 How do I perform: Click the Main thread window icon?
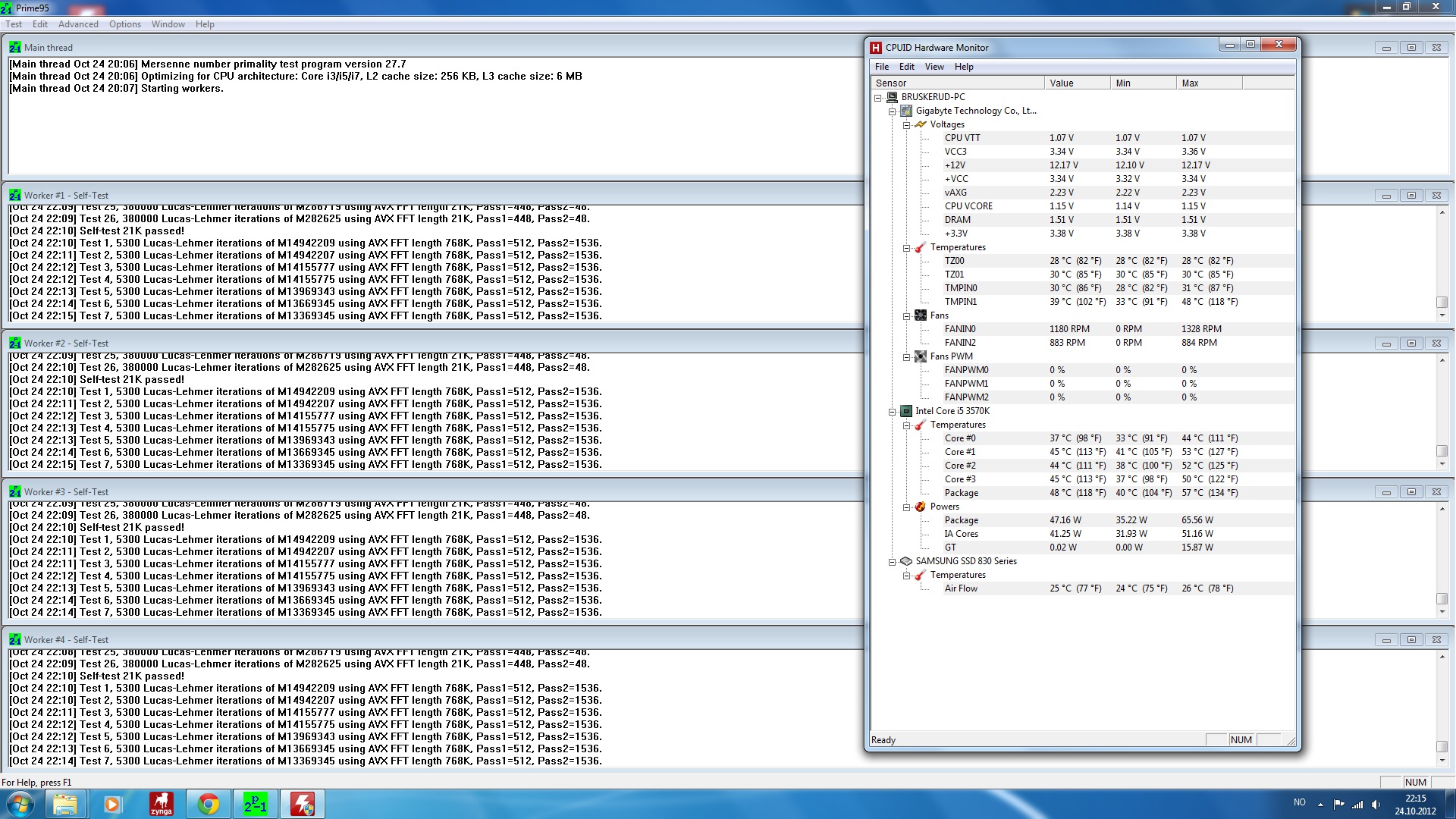[x=15, y=47]
